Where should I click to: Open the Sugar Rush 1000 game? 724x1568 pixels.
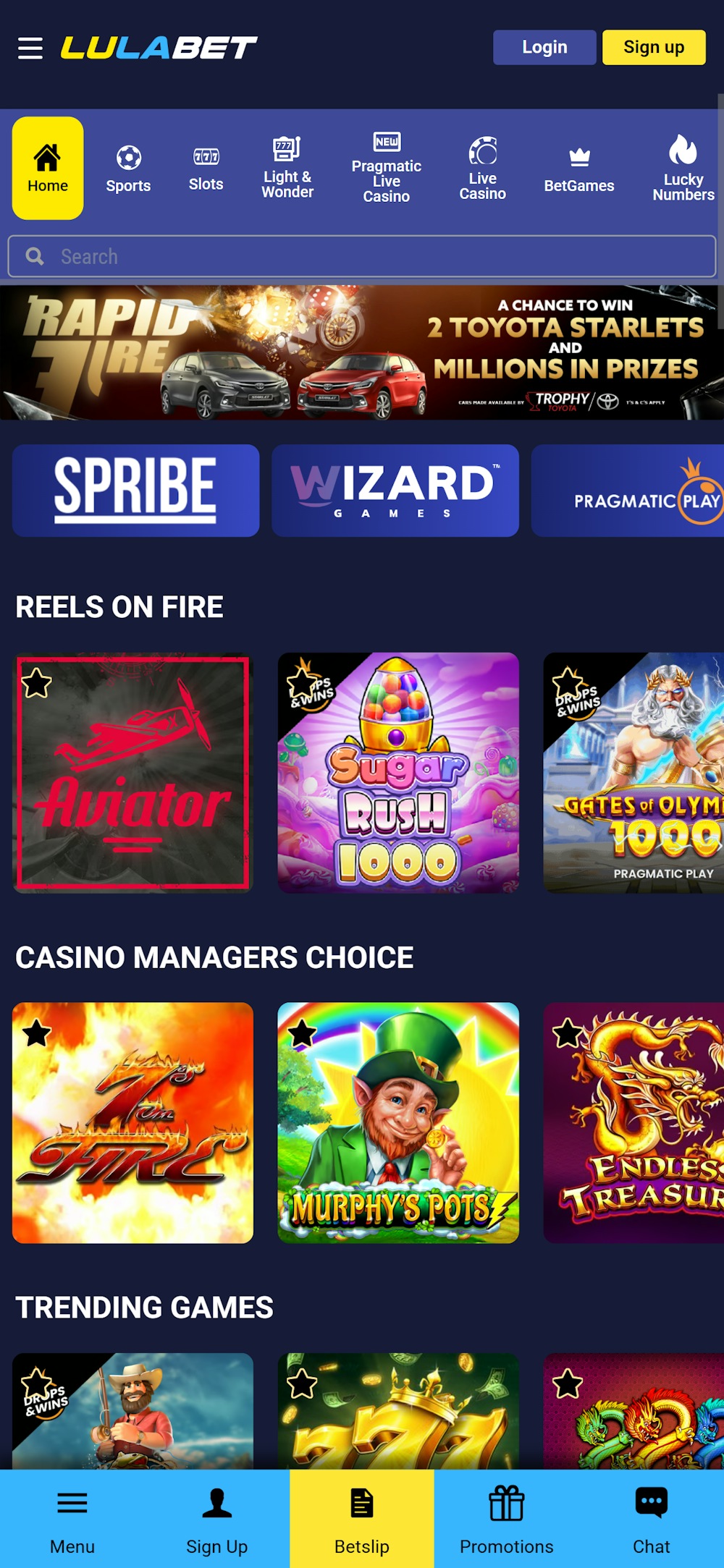coord(398,773)
